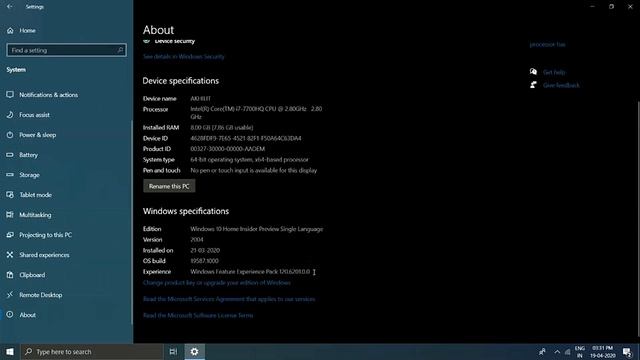
Task: Open the Get help link
Action: tap(554, 72)
